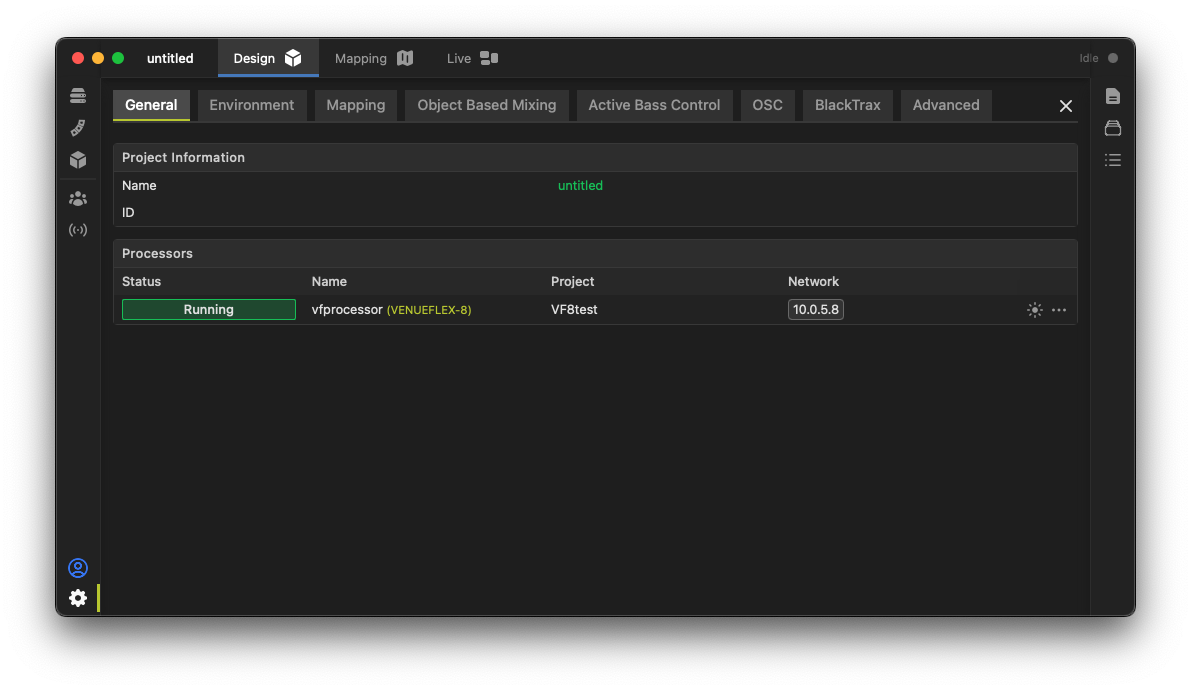Viewport: 1191px width, 690px height.
Task: Click the archive tray icon in right sidebar
Action: click(x=1113, y=128)
